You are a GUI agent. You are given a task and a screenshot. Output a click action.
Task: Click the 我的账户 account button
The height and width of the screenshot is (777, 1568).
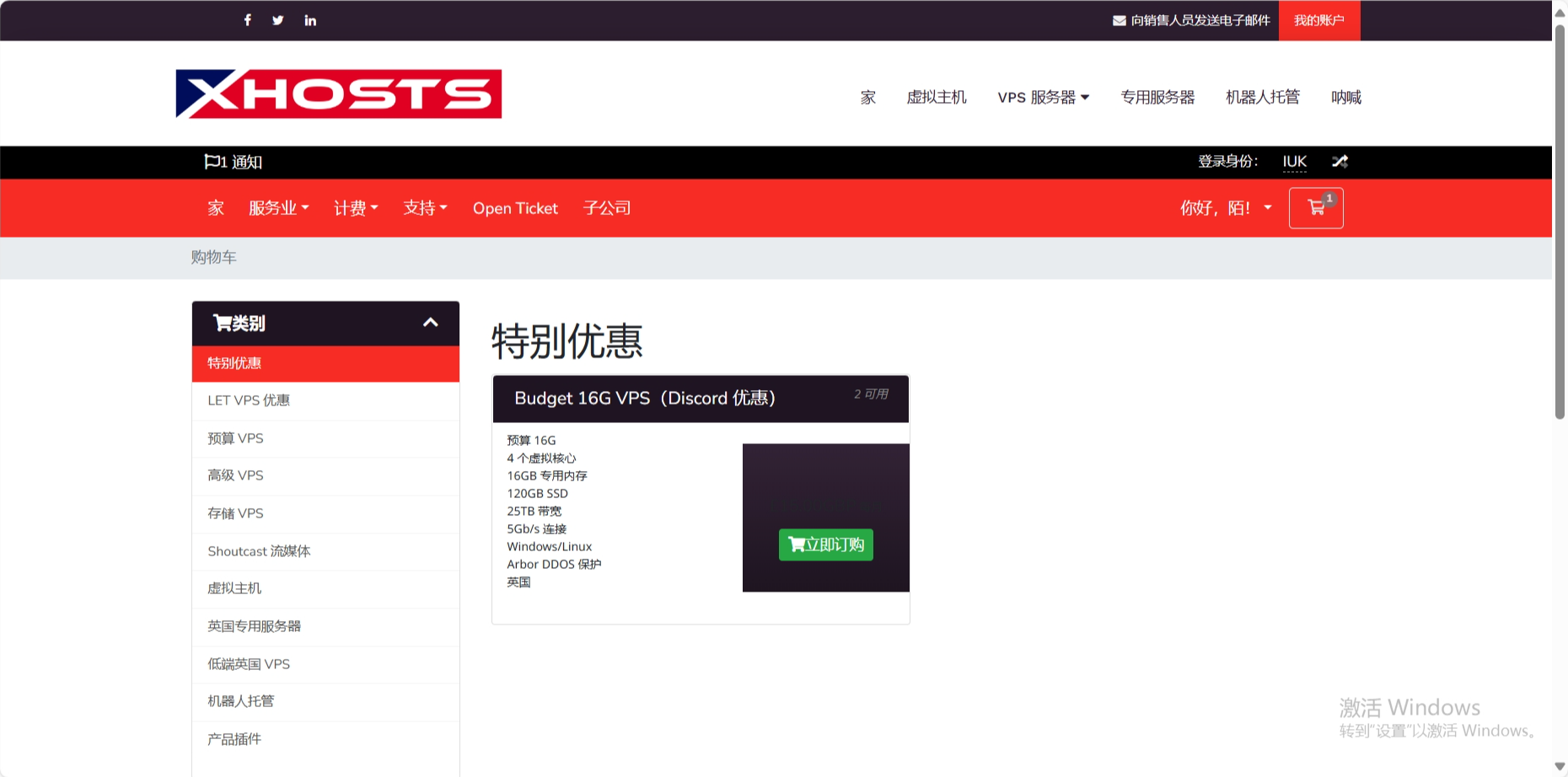click(1318, 20)
